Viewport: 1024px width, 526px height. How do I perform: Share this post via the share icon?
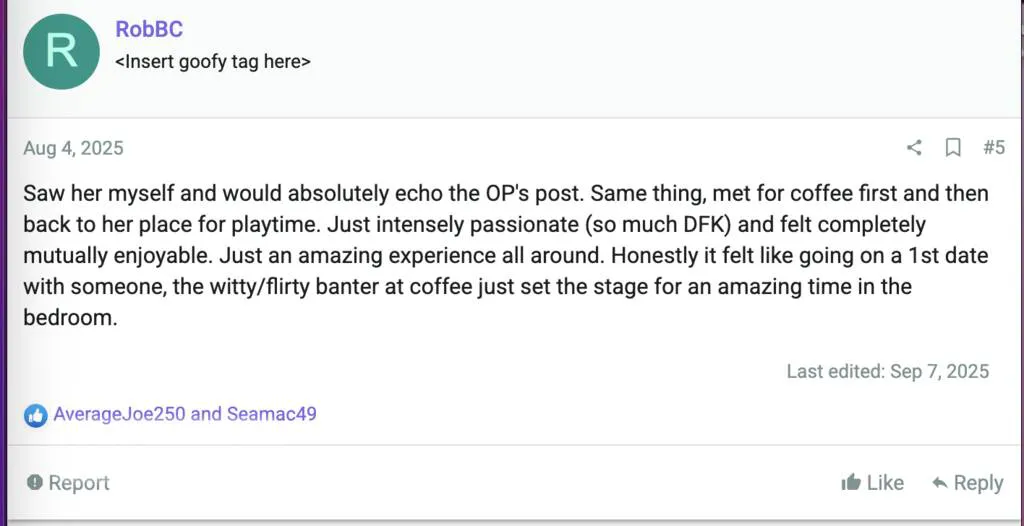[914, 148]
